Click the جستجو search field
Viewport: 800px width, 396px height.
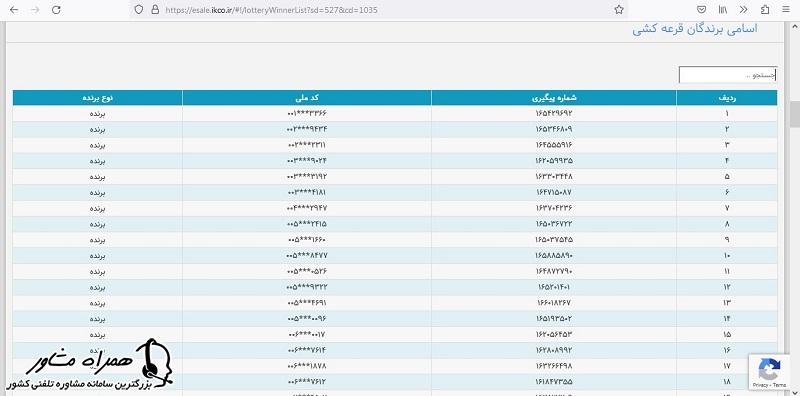coord(728,75)
